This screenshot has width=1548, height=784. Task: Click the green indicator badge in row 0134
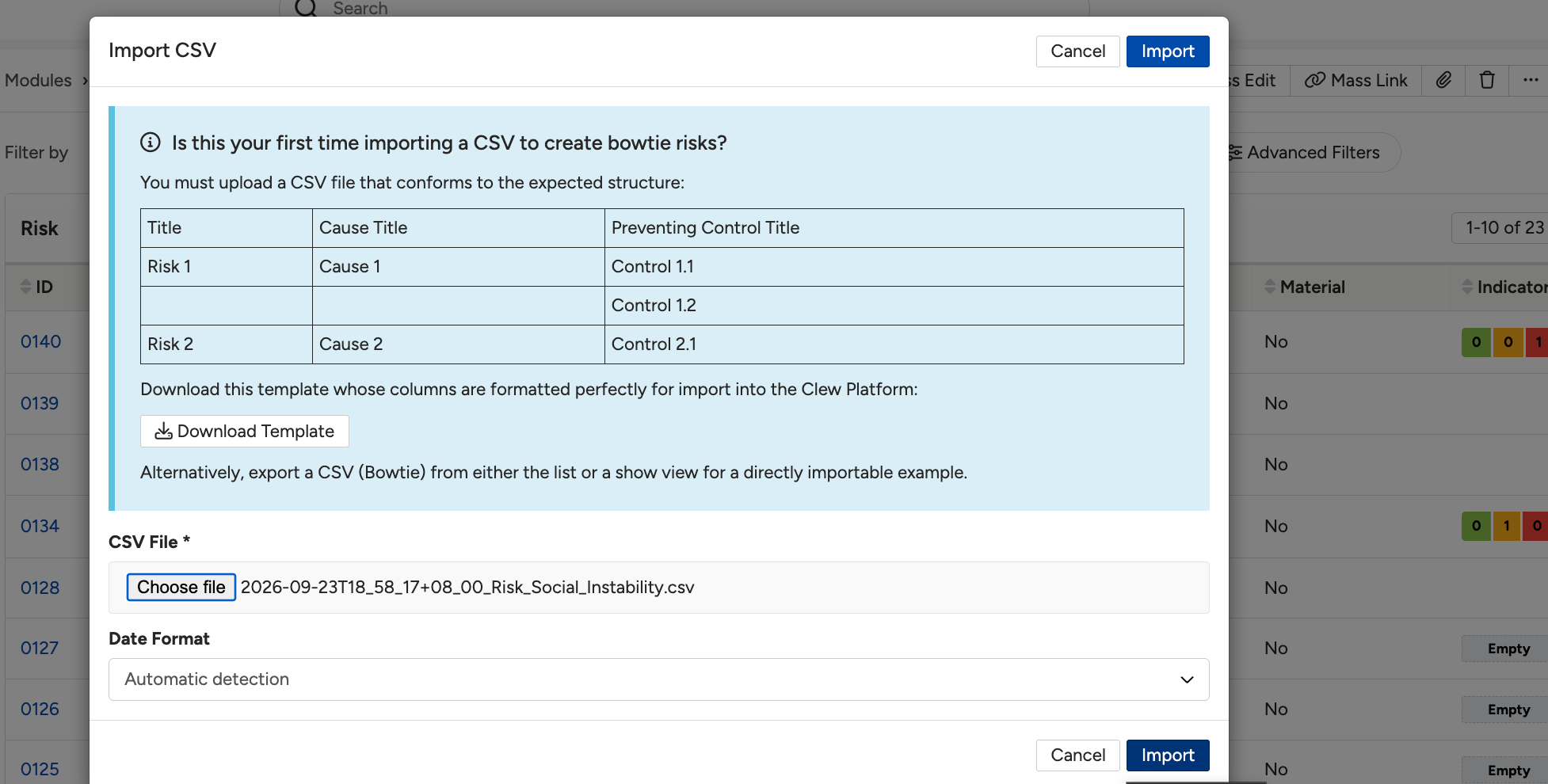[x=1476, y=526]
